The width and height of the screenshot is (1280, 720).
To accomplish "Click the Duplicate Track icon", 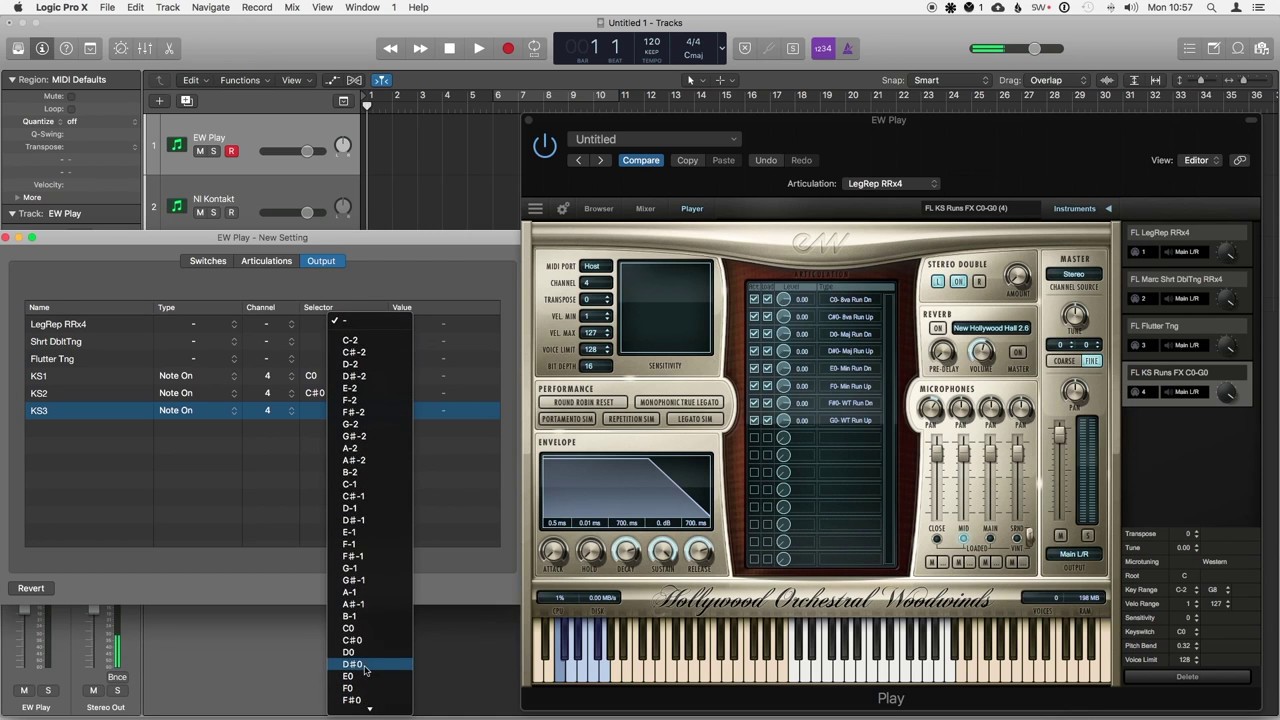I will (x=186, y=100).
